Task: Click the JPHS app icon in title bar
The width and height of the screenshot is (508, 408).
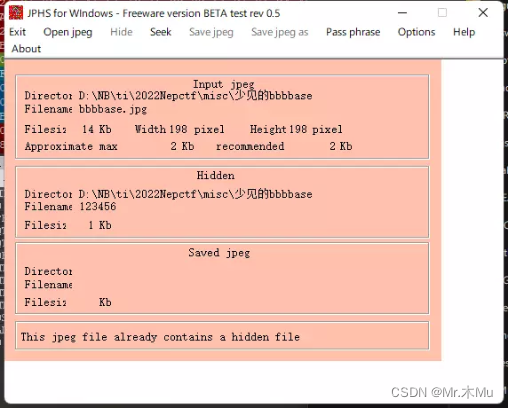Action: [16, 13]
